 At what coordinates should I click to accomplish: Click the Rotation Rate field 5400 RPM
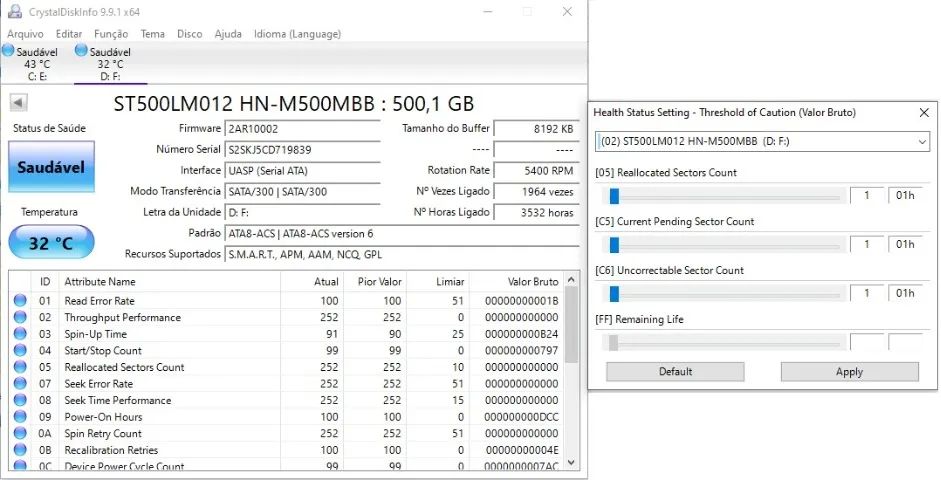click(537, 170)
